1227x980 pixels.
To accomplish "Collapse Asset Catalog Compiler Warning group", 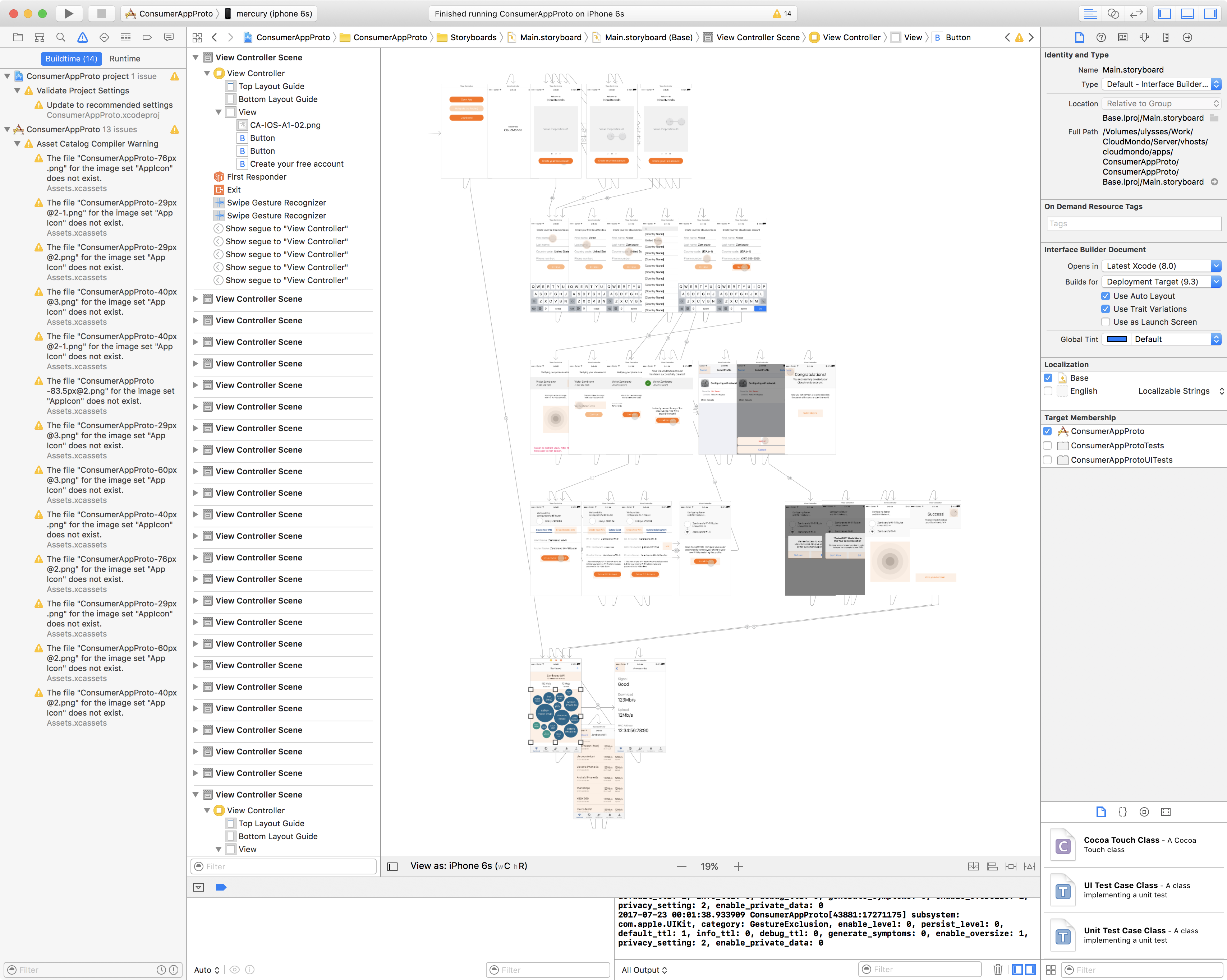I will [18, 144].
